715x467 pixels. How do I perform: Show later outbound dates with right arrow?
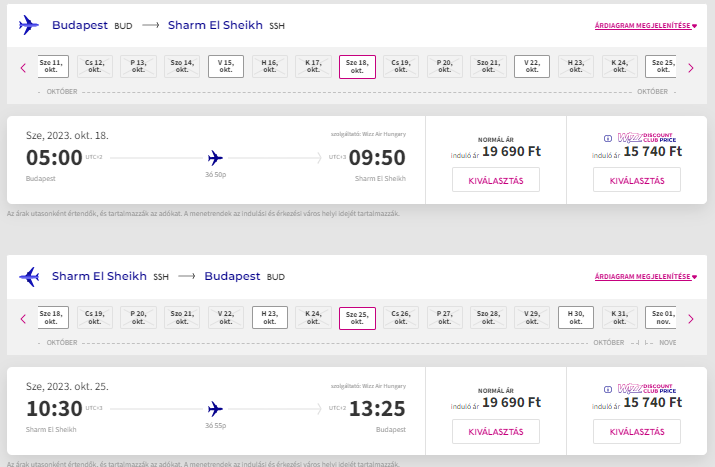pyautogui.click(x=691, y=68)
